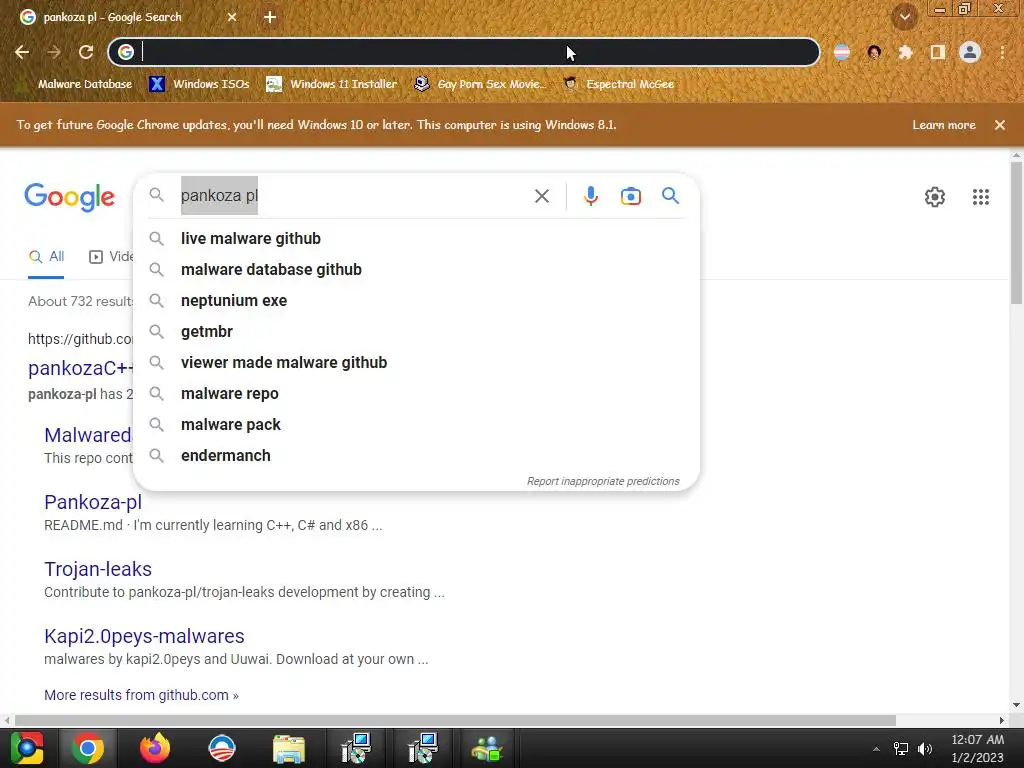
Task: Open the Chrome three-dot menu
Action: click(1002, 52)
